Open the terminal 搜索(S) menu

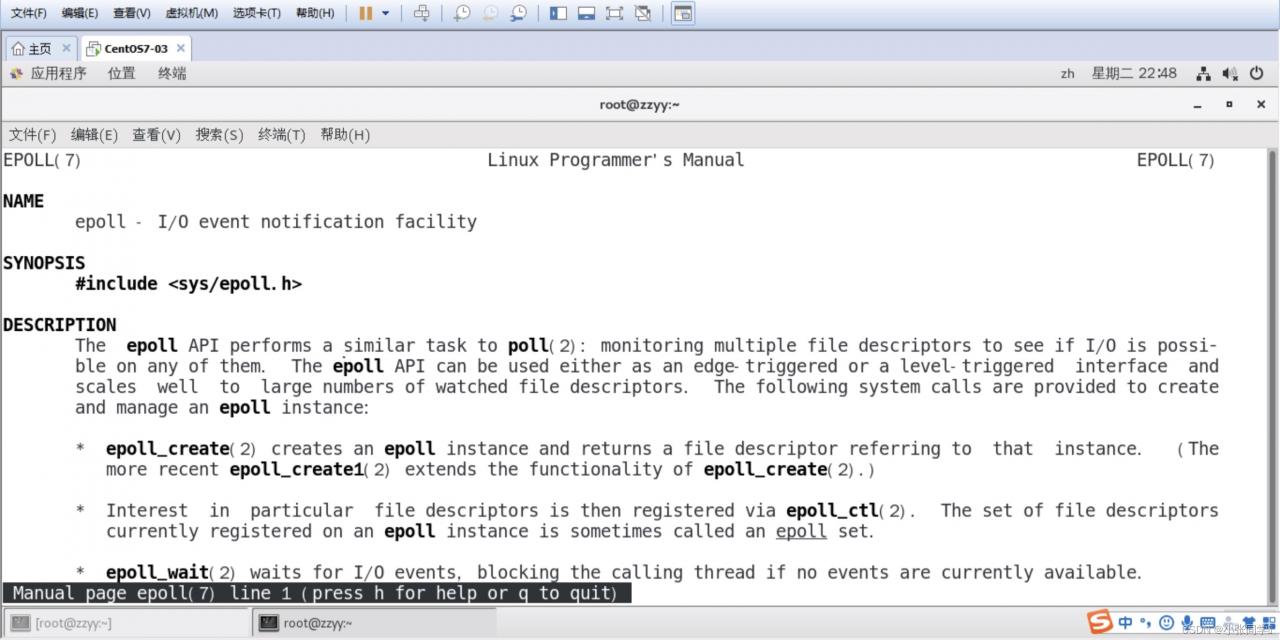[219, 134]
